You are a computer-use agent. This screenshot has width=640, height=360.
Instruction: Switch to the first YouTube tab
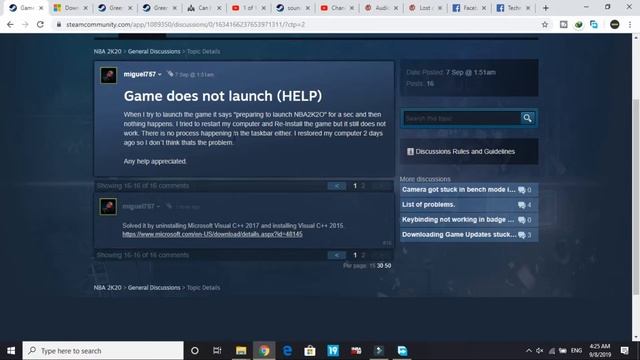coord(248,8)
